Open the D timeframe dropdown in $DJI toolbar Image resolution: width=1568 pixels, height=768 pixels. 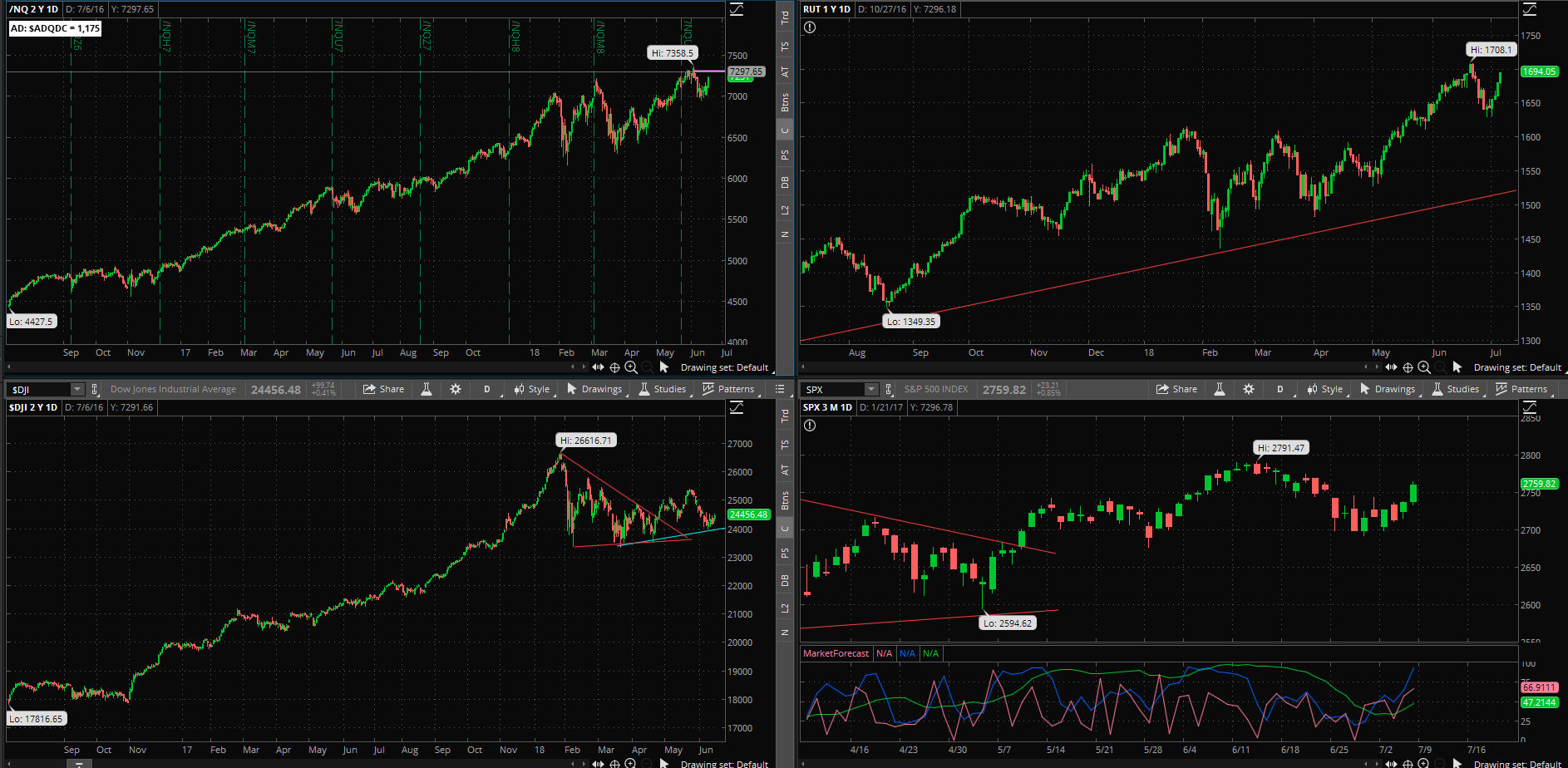coord(487,389)
